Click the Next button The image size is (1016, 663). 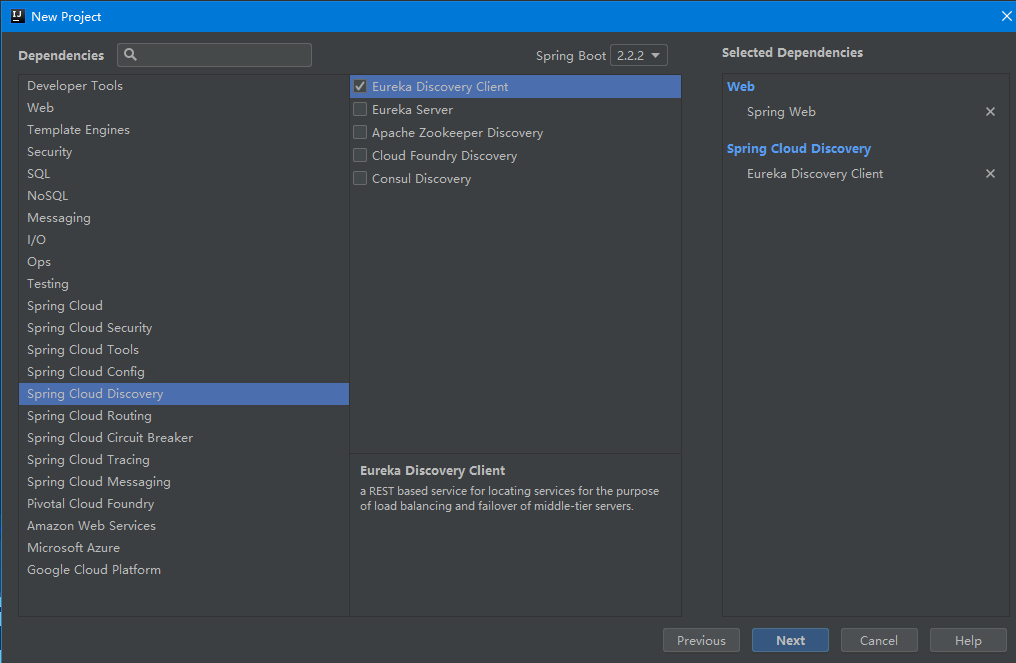[790, 640]
